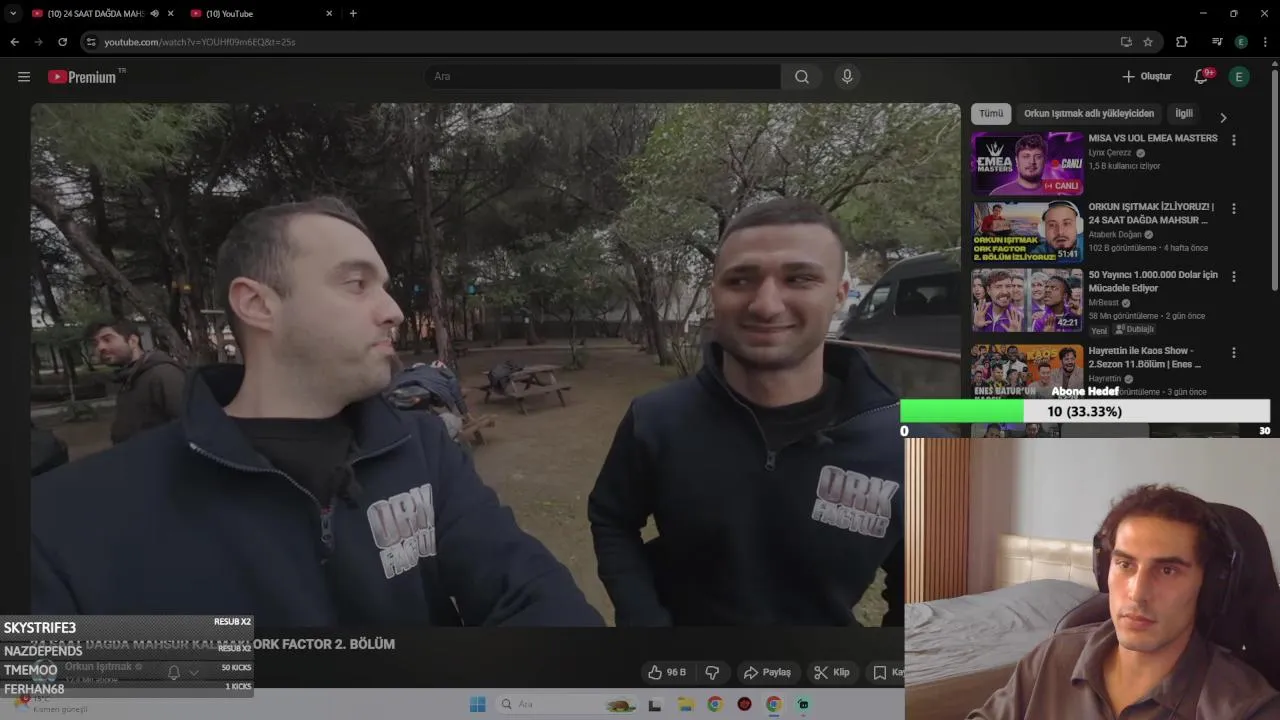Start voice search with the microphone icon

[x=847, y=77]
